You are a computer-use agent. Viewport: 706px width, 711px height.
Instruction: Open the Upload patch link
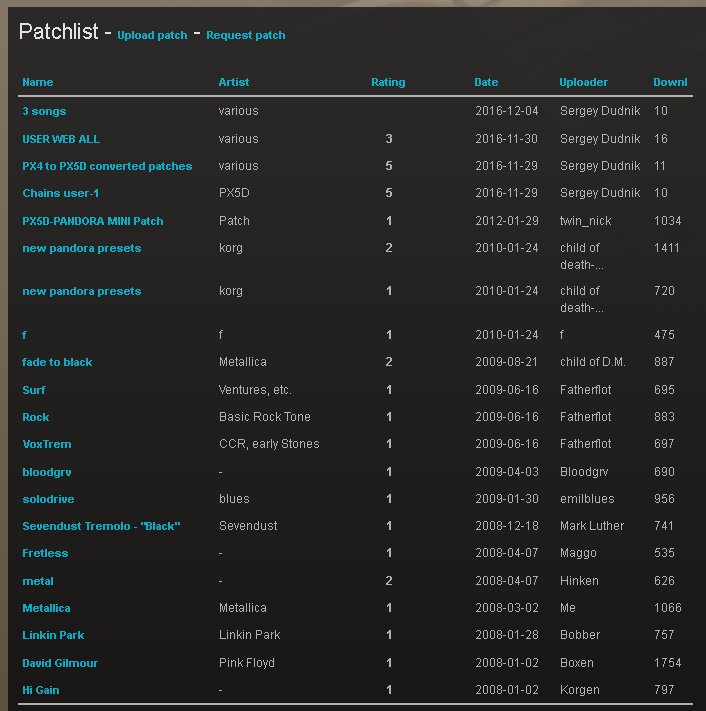[152, 35]
